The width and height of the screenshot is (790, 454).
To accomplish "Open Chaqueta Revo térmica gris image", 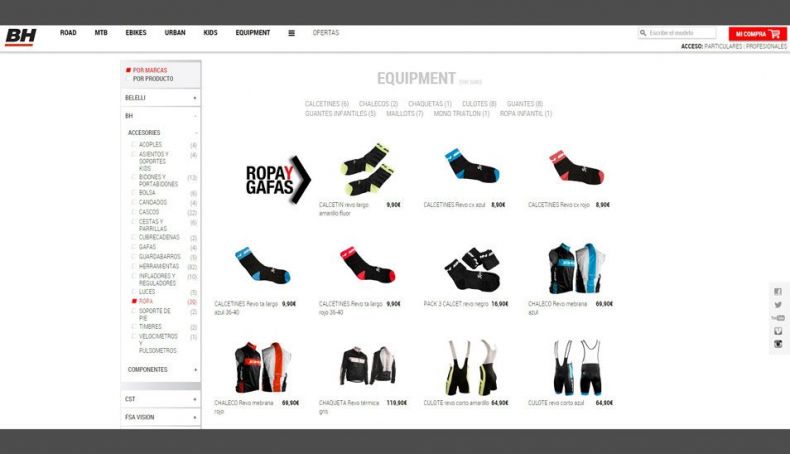I will pyautogui.click(x=367, y=366).
